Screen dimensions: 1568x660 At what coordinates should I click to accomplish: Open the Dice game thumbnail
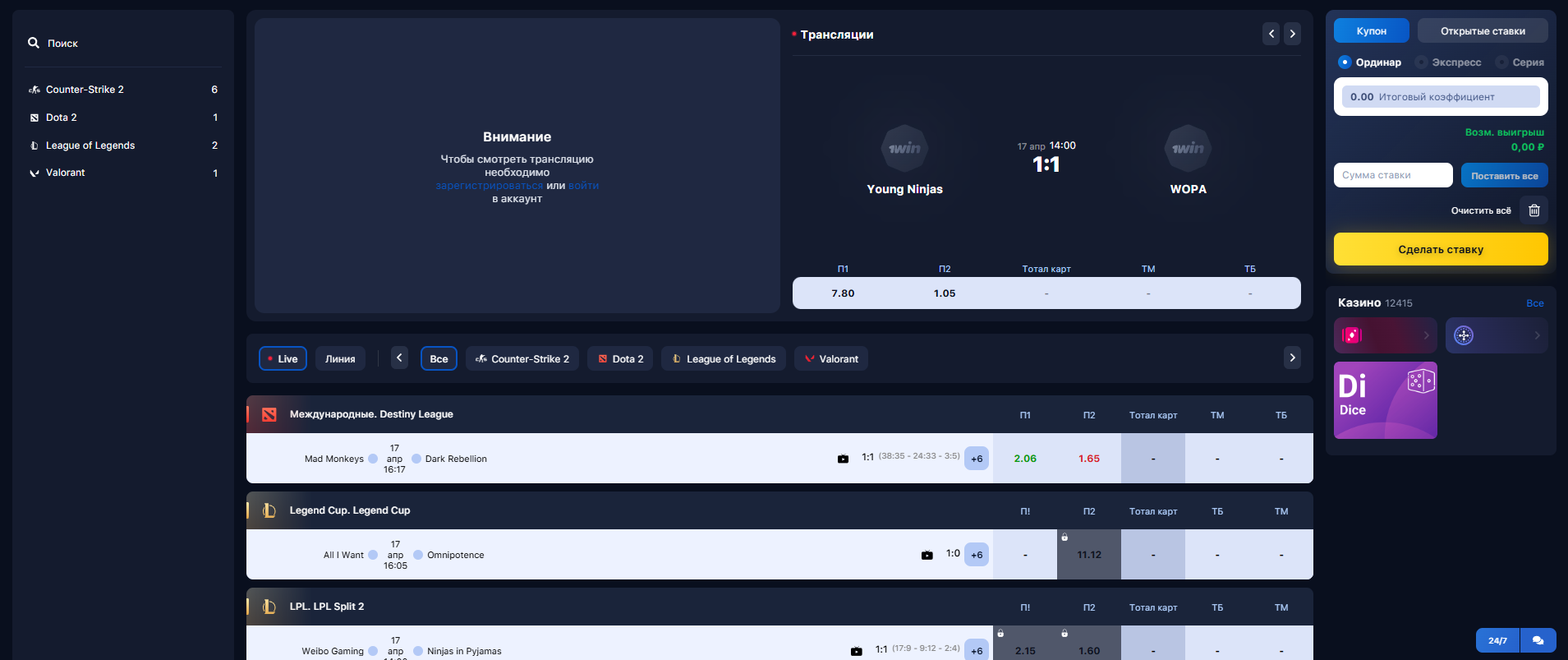[x=1386, y=400]
